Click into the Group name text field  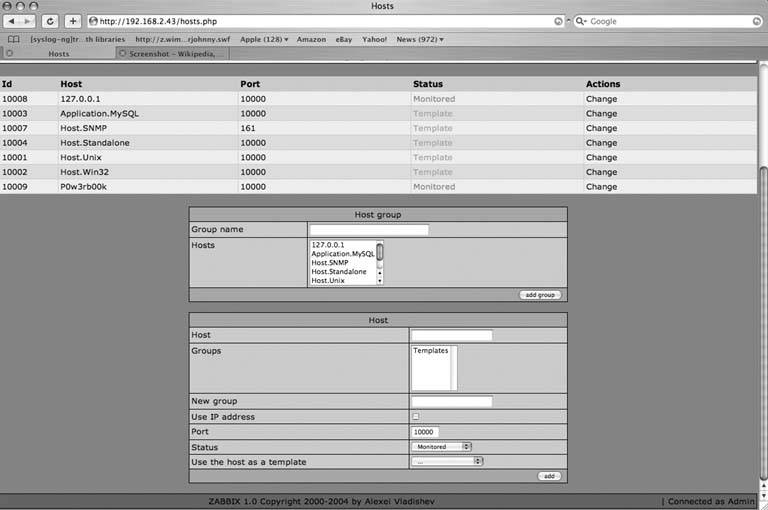tap(368, 230)
